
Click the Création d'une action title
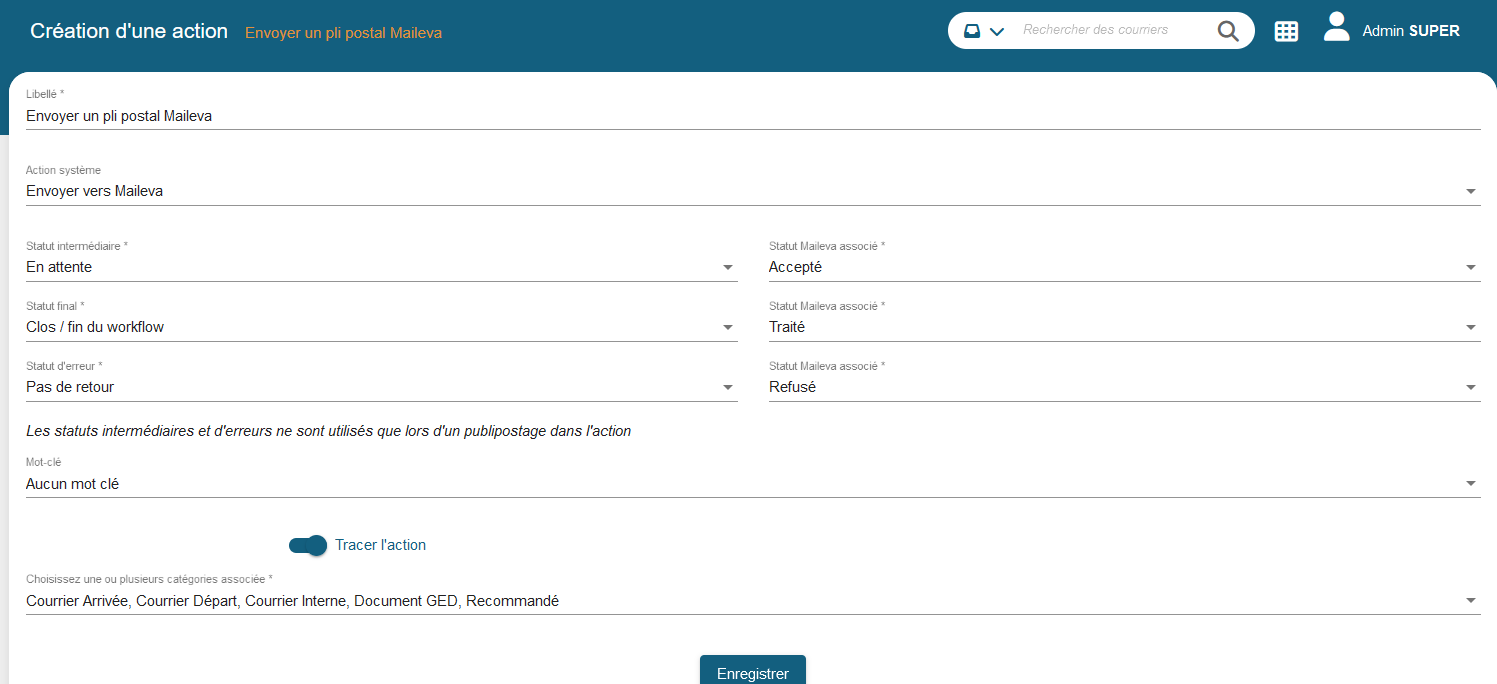coord(129,31)
